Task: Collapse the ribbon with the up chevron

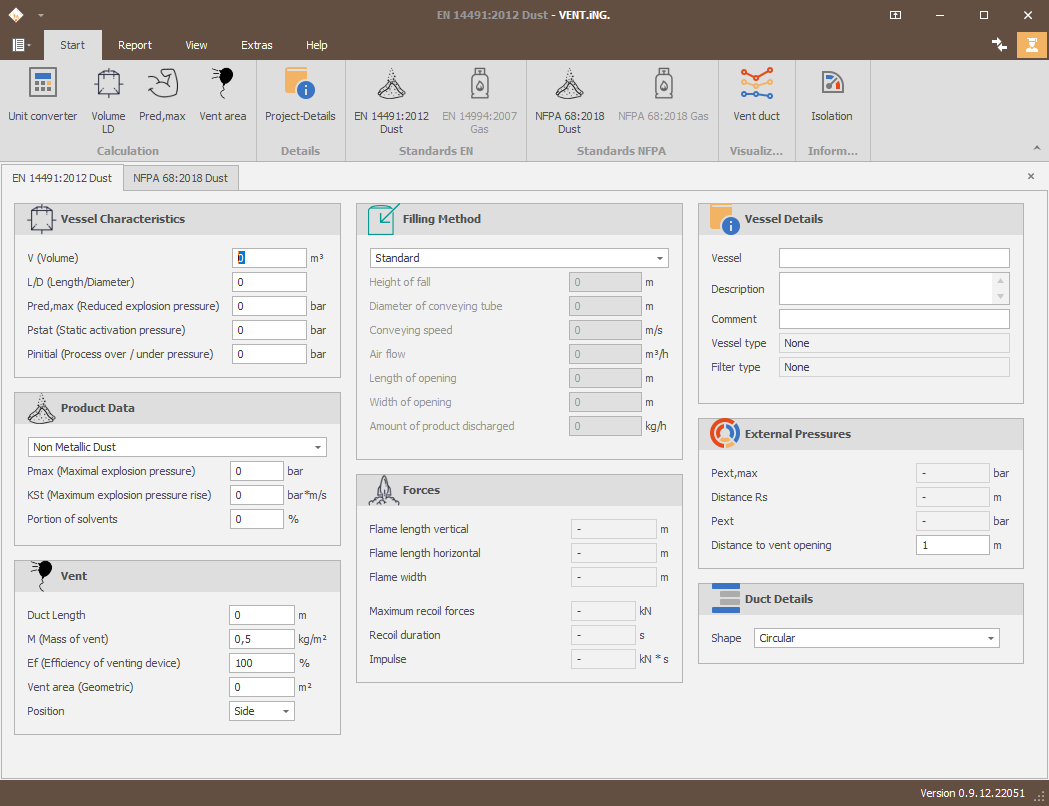Action: click(1036, 148)
